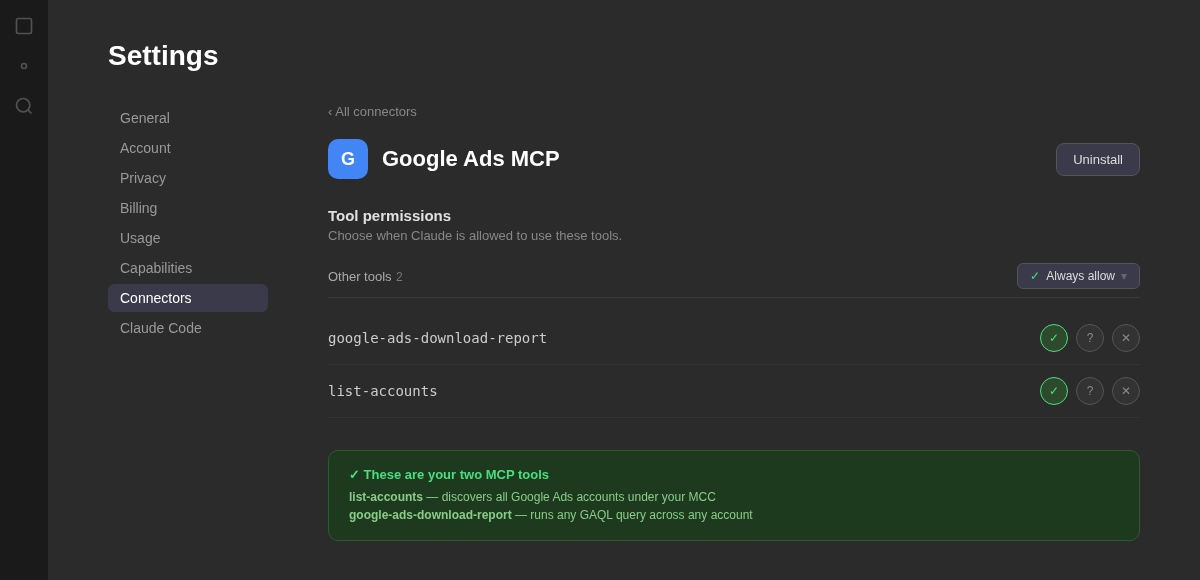View Usage settings
Viewport: 1200px width, 580px height.
(188, 238)
